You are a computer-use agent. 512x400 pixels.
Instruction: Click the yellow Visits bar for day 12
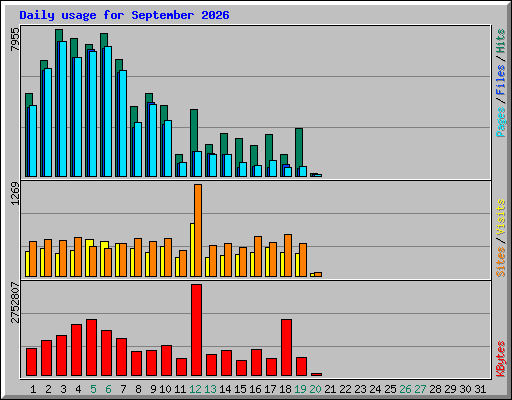click(x=192, y=250)
